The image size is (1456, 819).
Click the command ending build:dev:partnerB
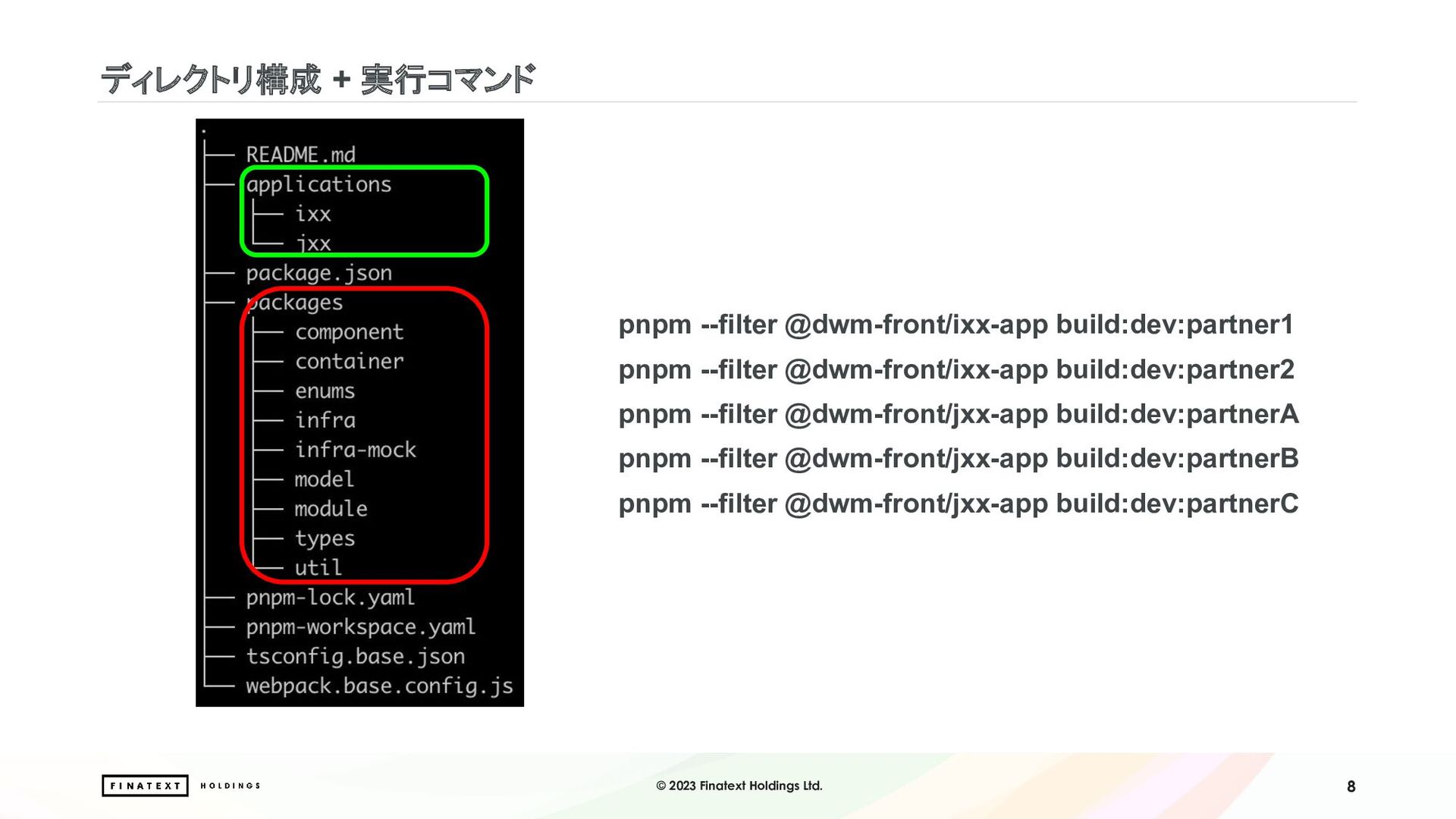[959, 459]
